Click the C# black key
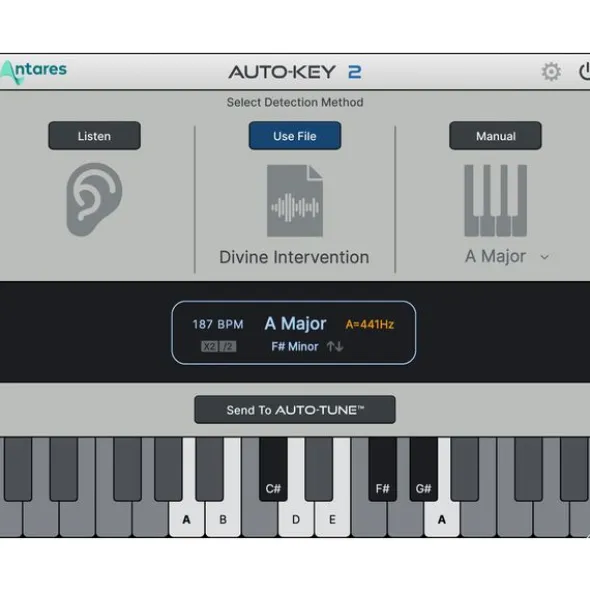590x591 pixels. pyautogui.click(x=273, y=470)
